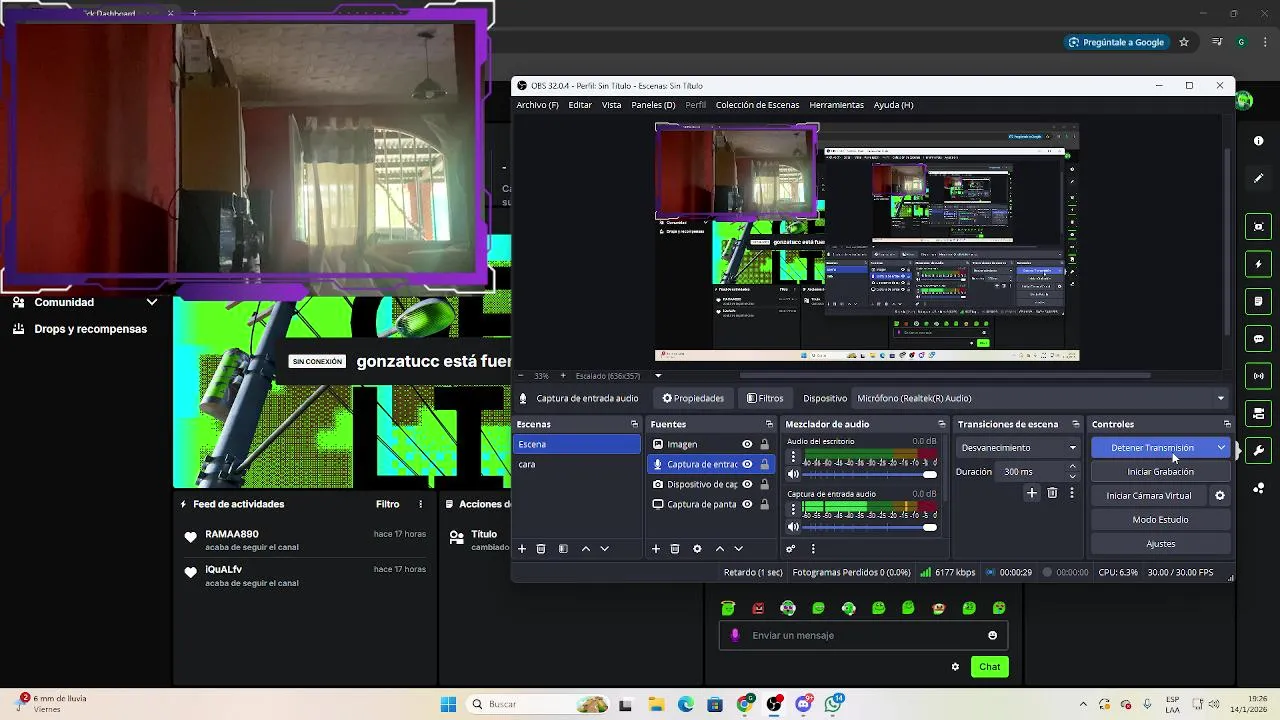Click Iniciar Grabación button
The width and height of the screenshot is (1280, 720).
(x=1160, y=472)
